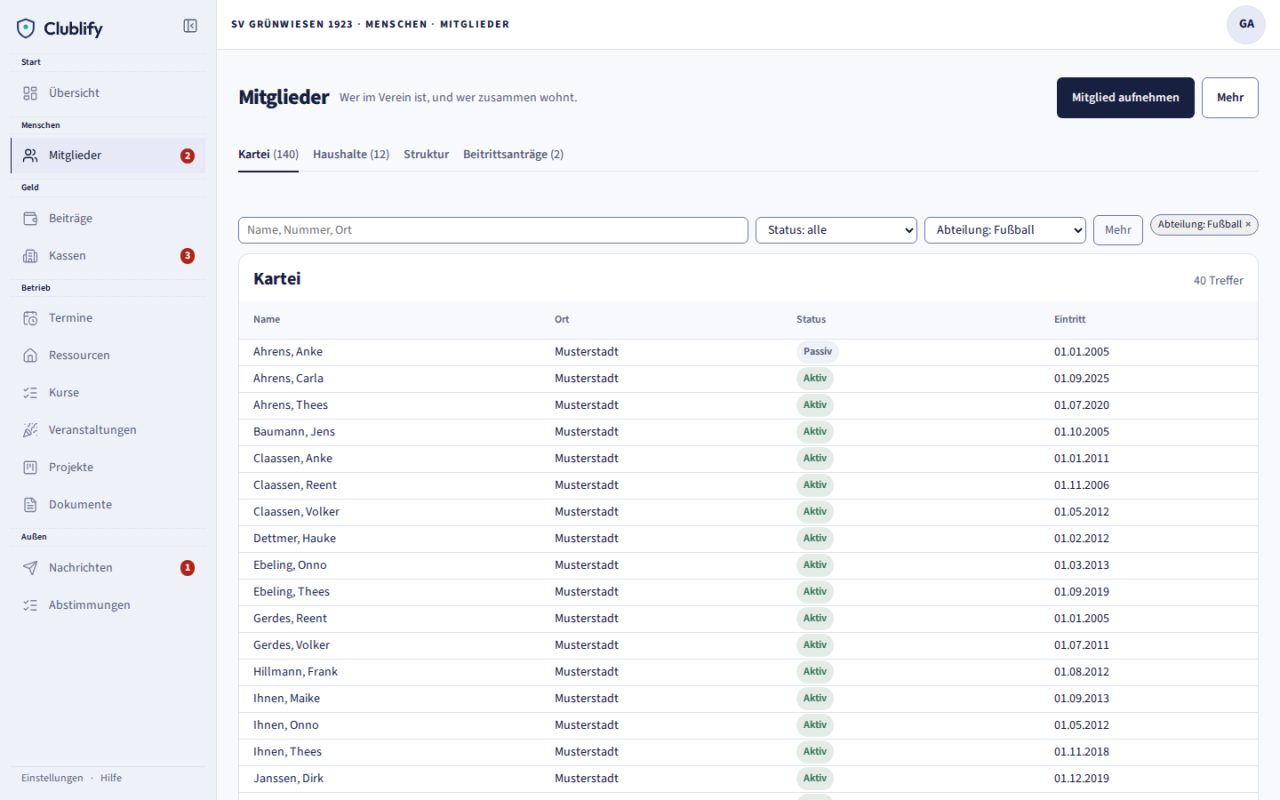Open Kurse checklist icon
This screenshot has height=800, width=1280.
(x=30, y=393)
